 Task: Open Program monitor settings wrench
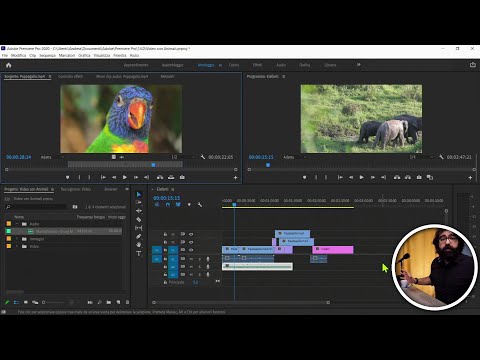click(x=441, y=157)
